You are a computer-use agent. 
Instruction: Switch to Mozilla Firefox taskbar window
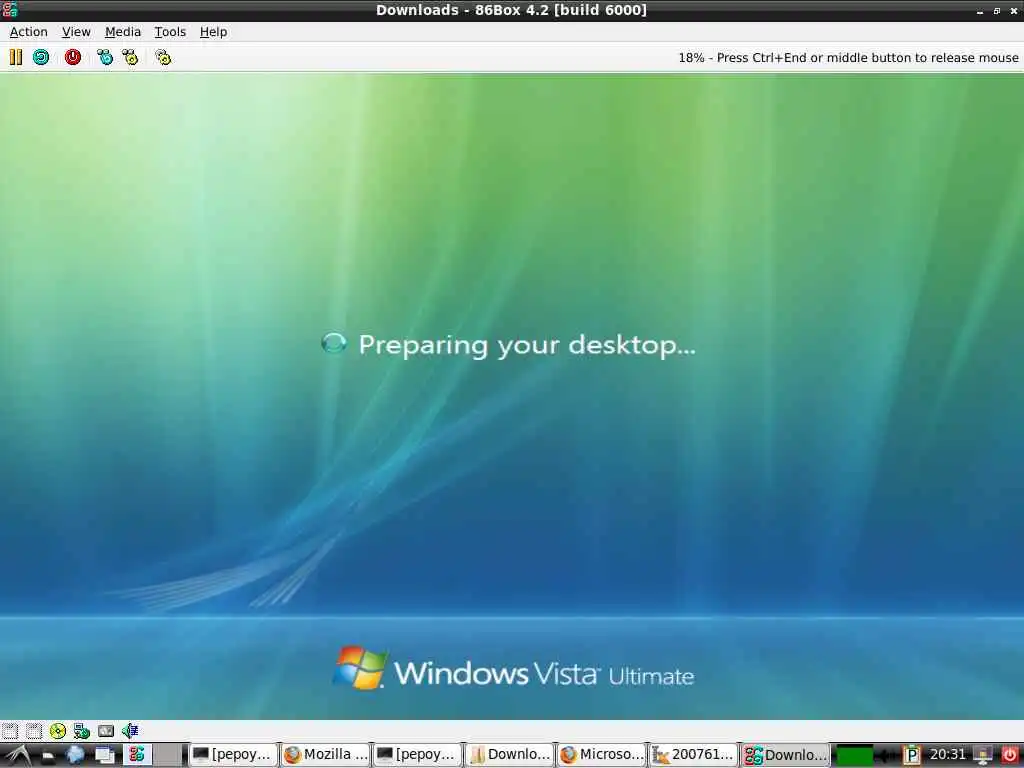tap(325, 755)
